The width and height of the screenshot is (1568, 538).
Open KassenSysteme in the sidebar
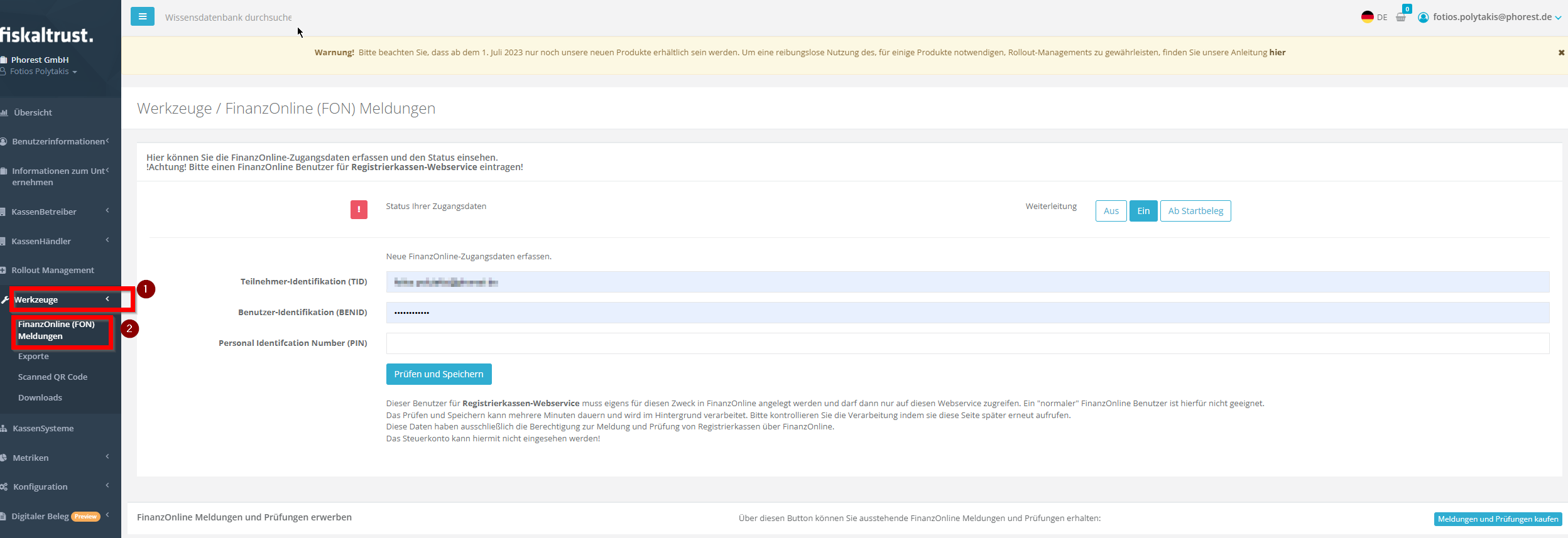click(43, 429)
